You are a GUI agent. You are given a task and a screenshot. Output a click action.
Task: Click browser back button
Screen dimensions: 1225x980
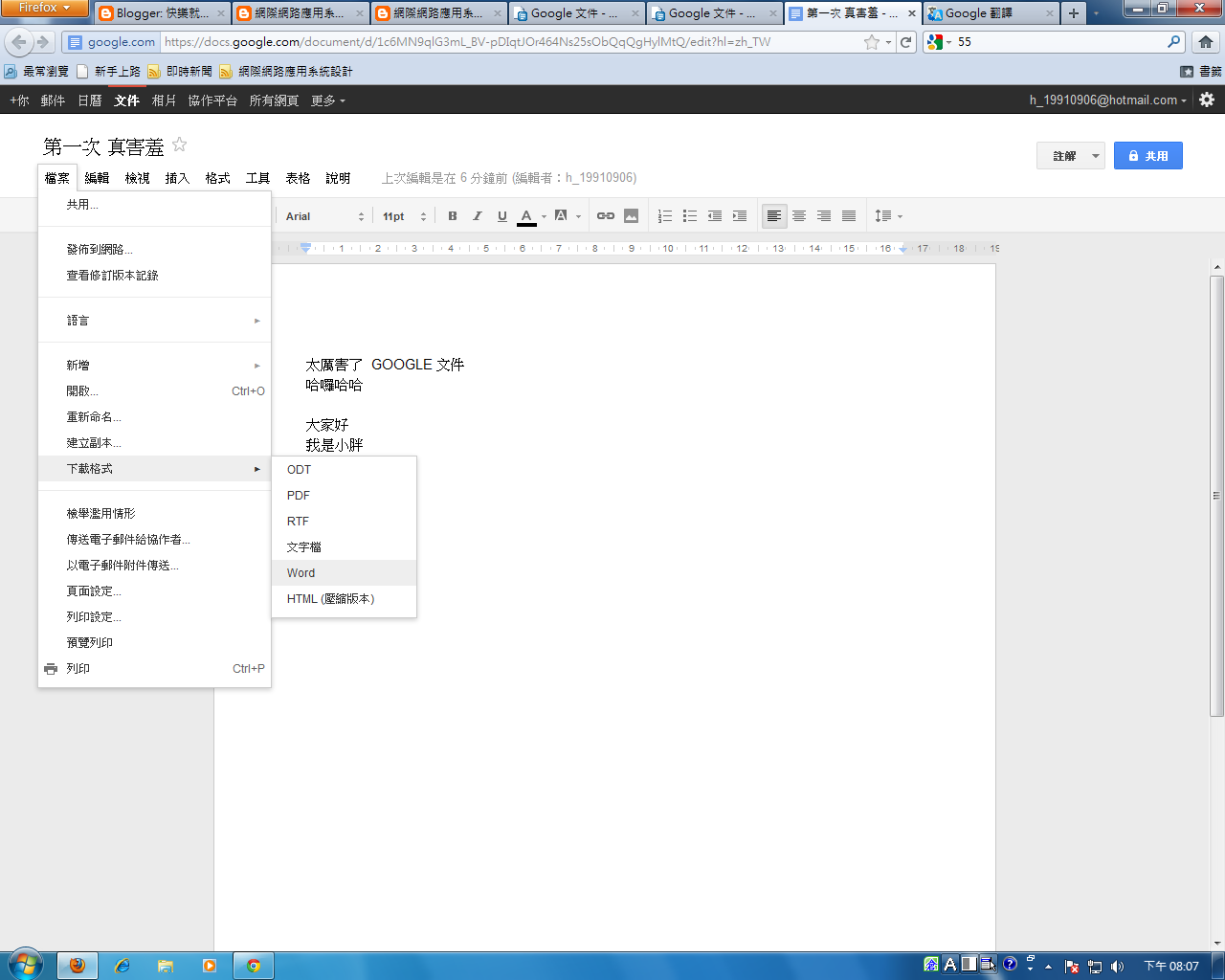(19, 42)
